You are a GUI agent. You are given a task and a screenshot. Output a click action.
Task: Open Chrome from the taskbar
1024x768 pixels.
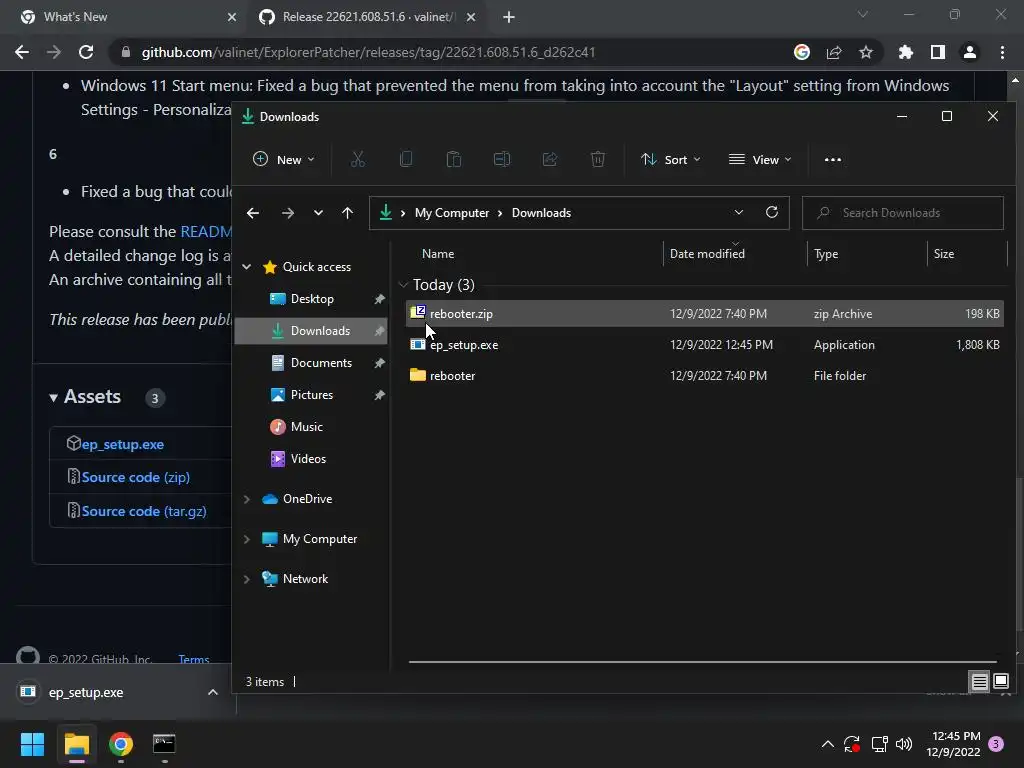121,744
